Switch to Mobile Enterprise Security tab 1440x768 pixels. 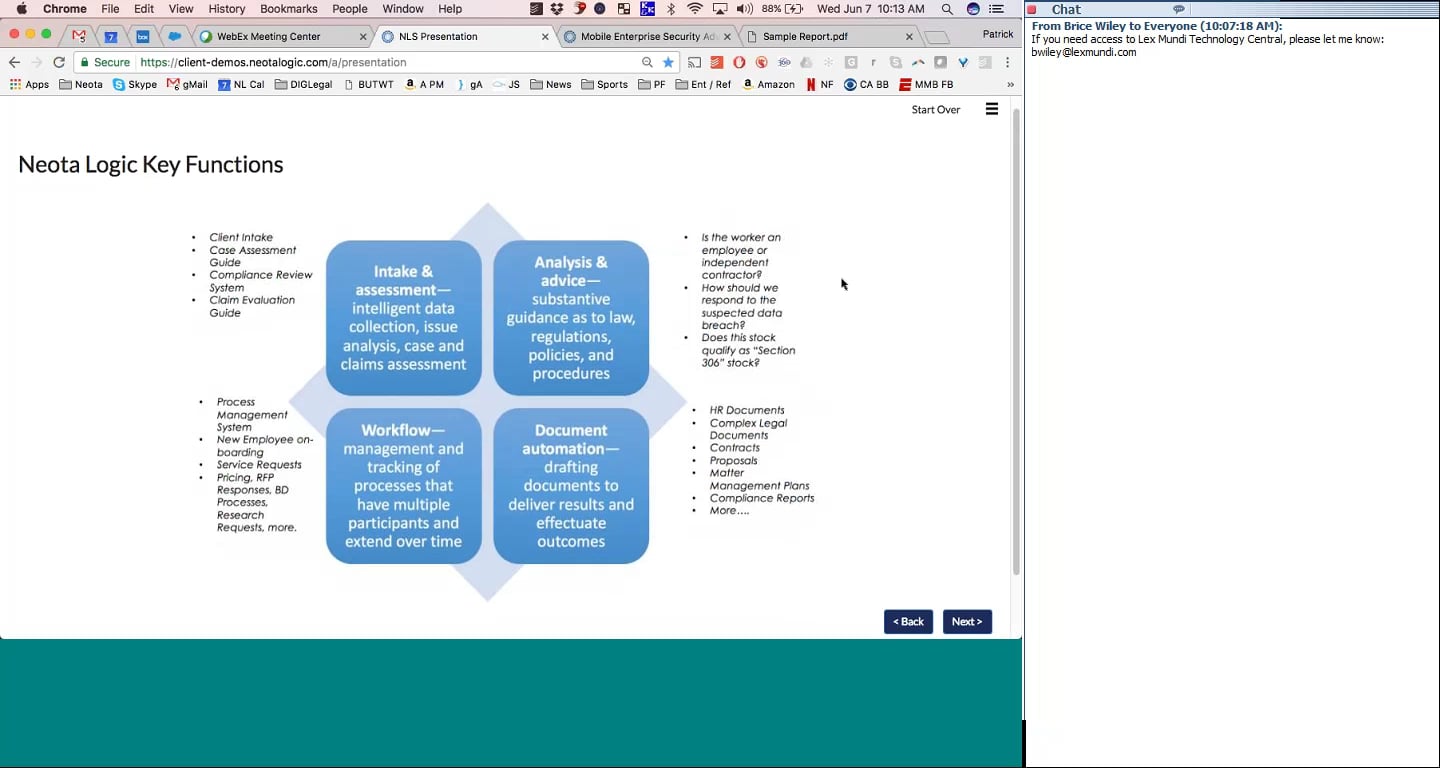click(x=648, y=36)
